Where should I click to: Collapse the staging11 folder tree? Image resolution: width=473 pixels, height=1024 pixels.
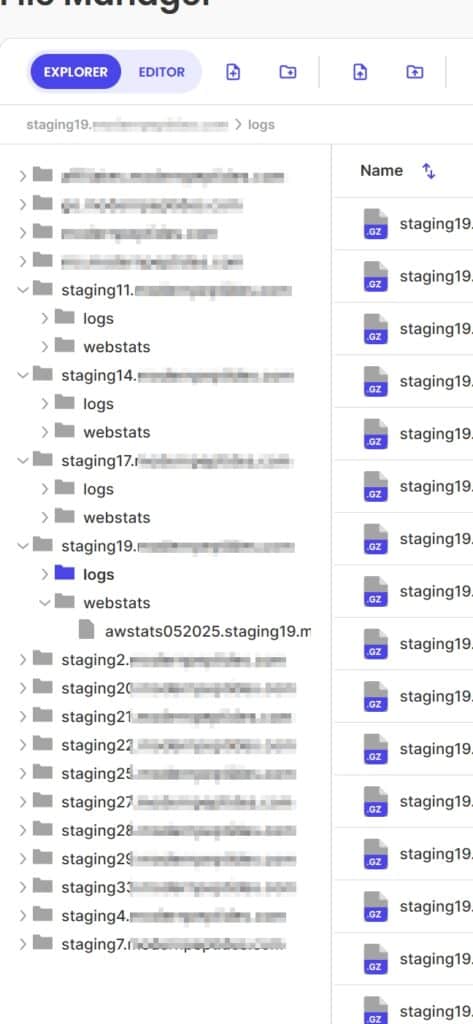23,289
